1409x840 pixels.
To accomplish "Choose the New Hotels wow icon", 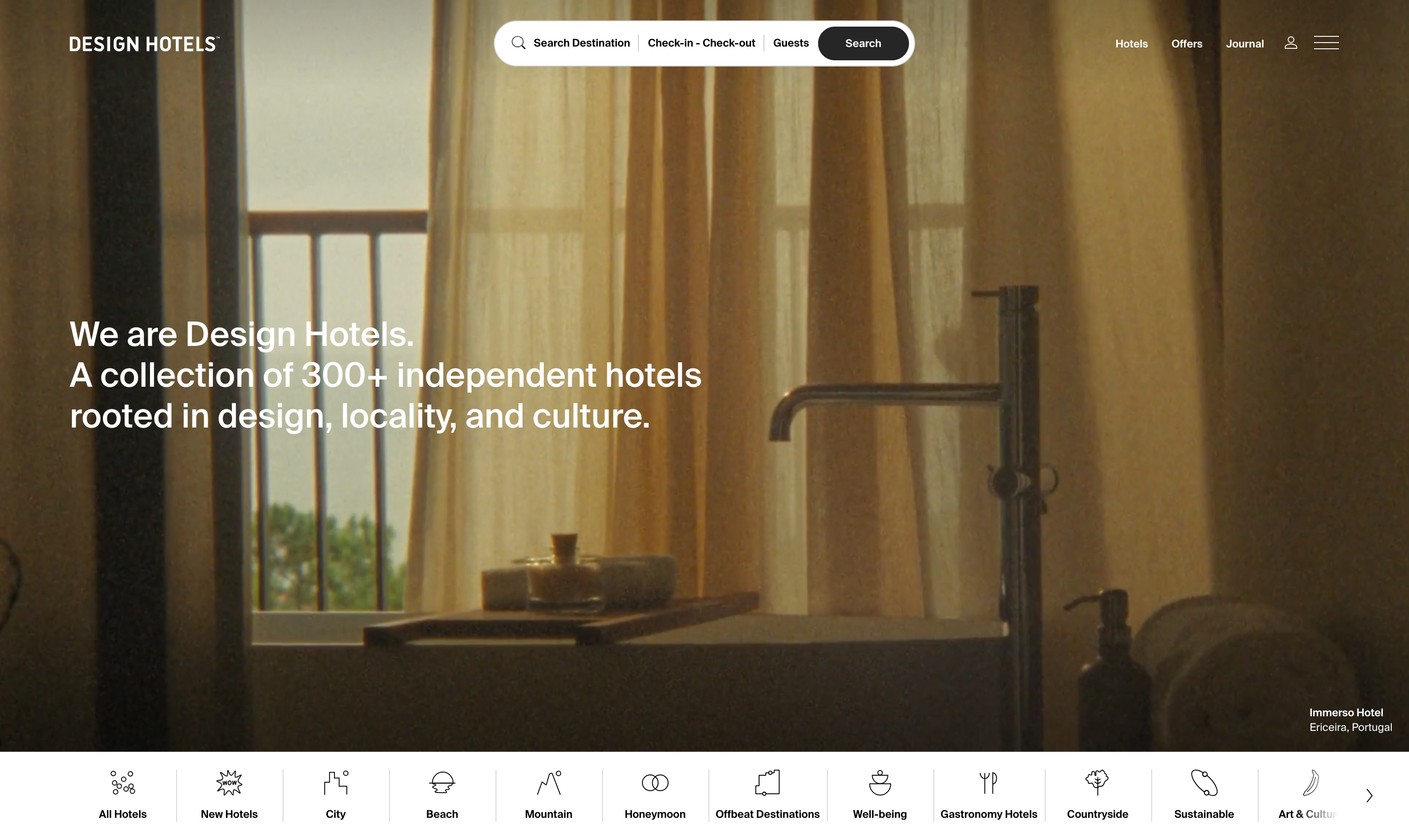I will (x=229, y=783).
